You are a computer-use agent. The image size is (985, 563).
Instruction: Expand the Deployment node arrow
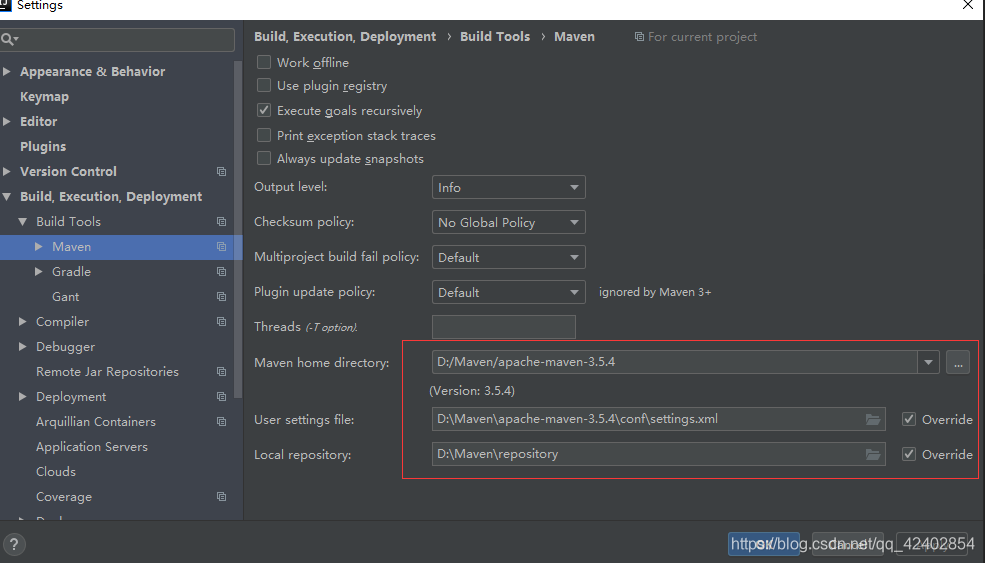[23, 396]
